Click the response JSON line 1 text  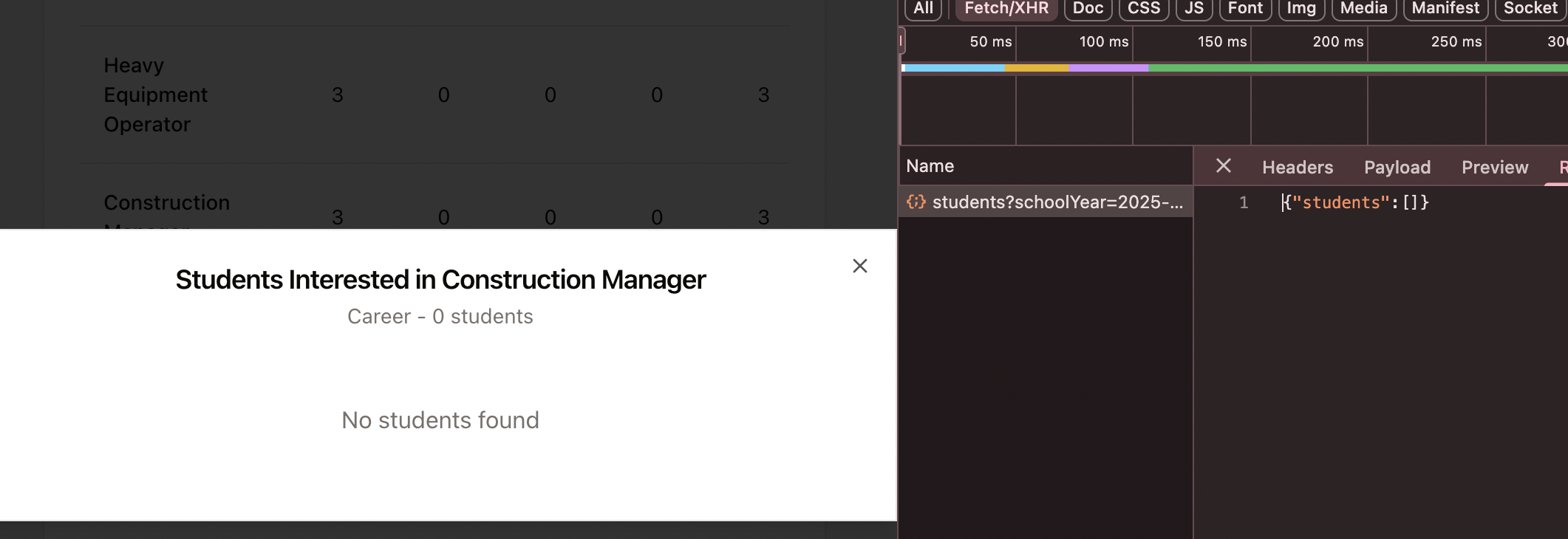coord(1356,202)
